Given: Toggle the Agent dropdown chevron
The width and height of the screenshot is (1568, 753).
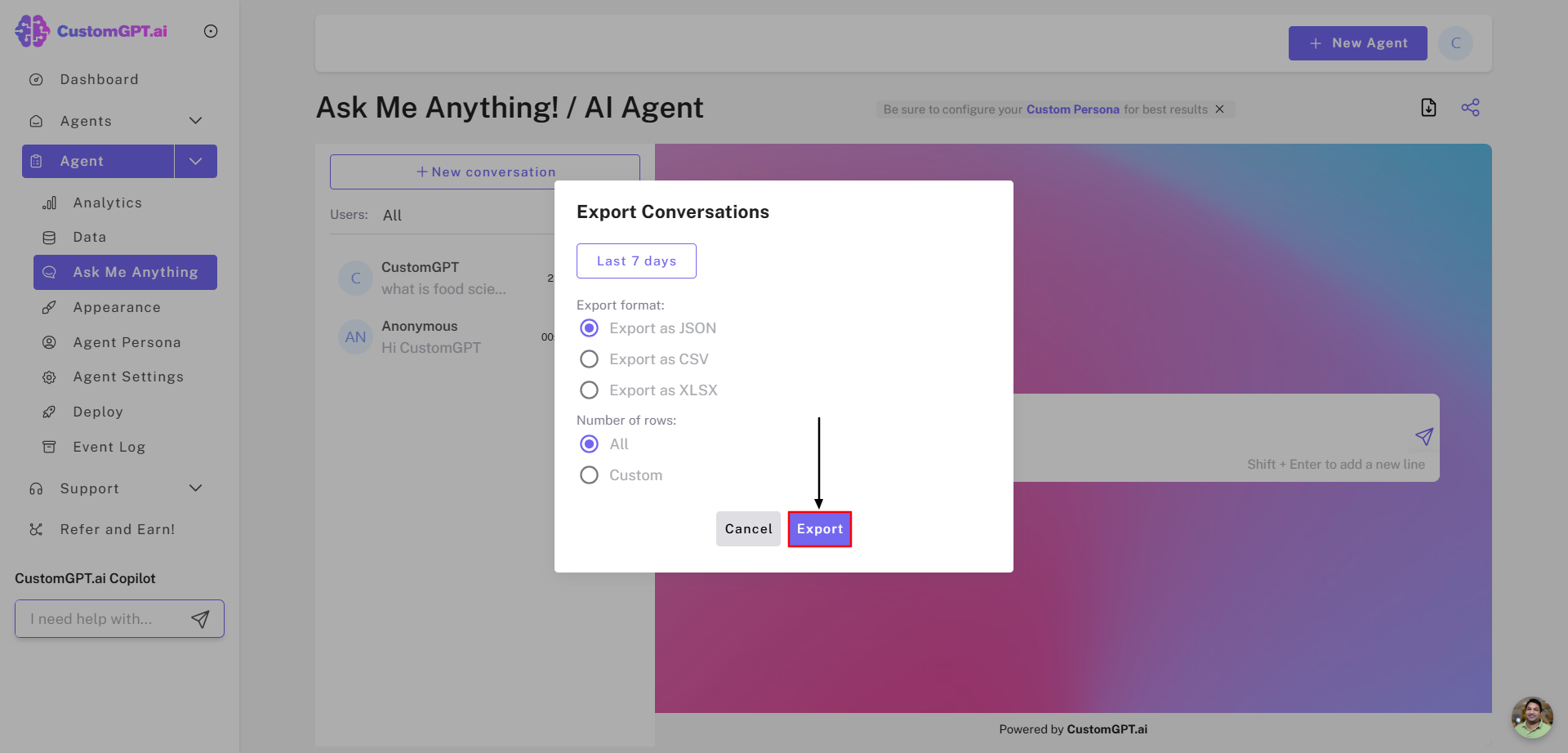Looking at the screenshot, I should [195, 161].
